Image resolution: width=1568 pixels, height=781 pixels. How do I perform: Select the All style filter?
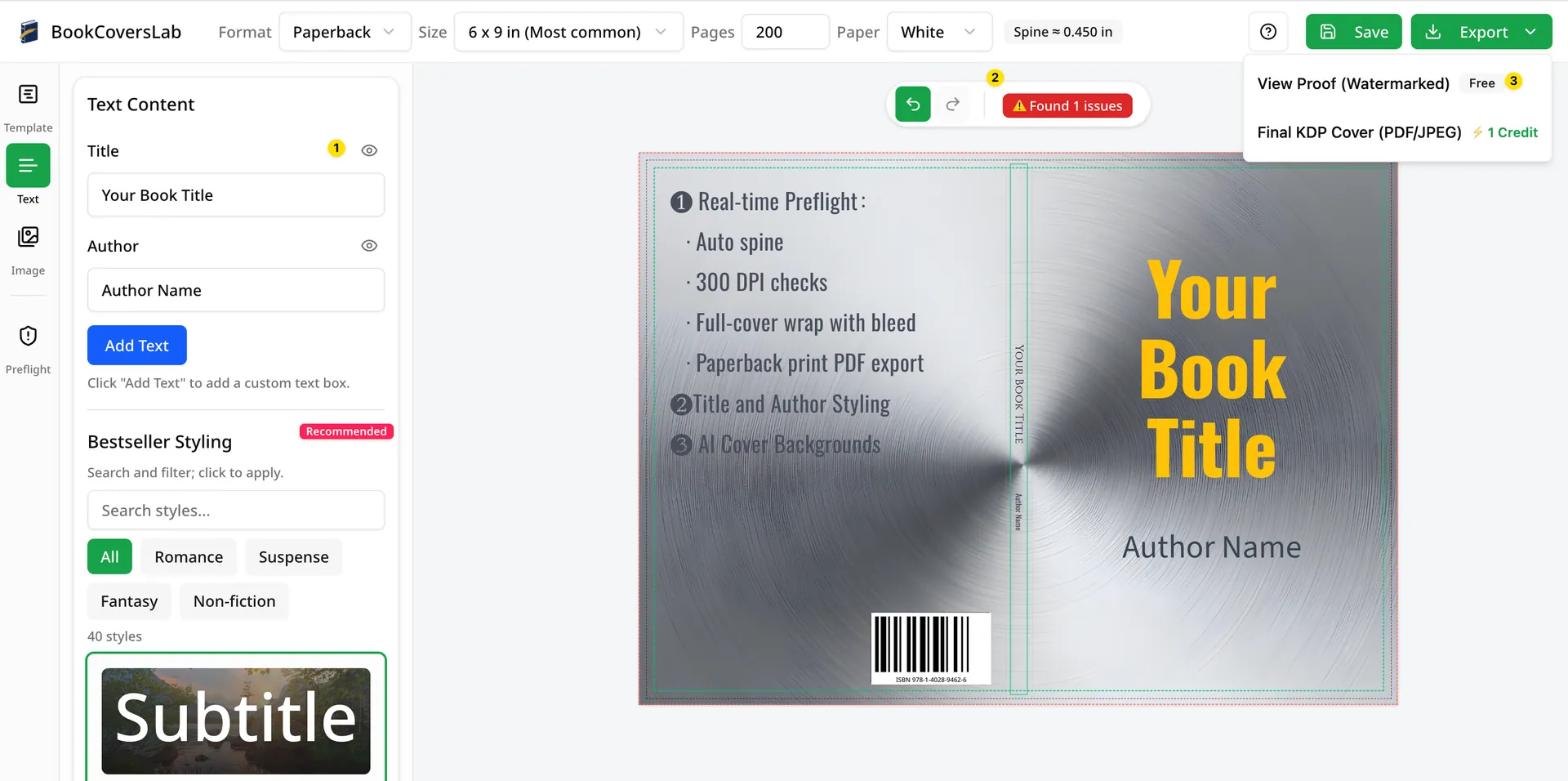click(x=109, y=557)
